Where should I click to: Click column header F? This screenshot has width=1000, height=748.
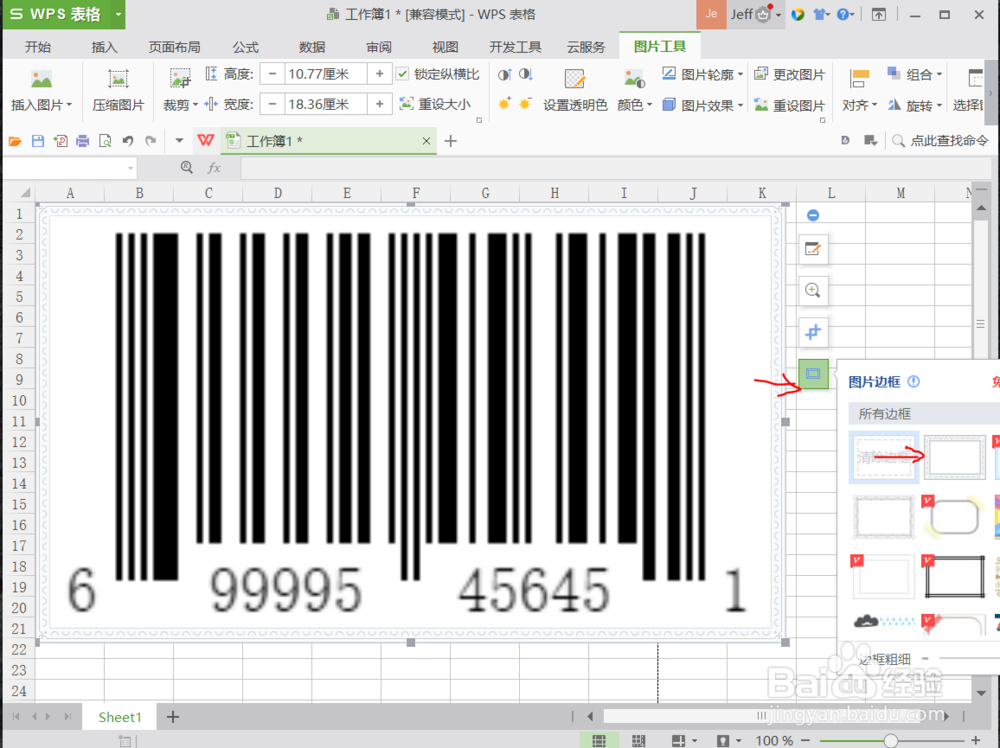[x=416, y=193]
